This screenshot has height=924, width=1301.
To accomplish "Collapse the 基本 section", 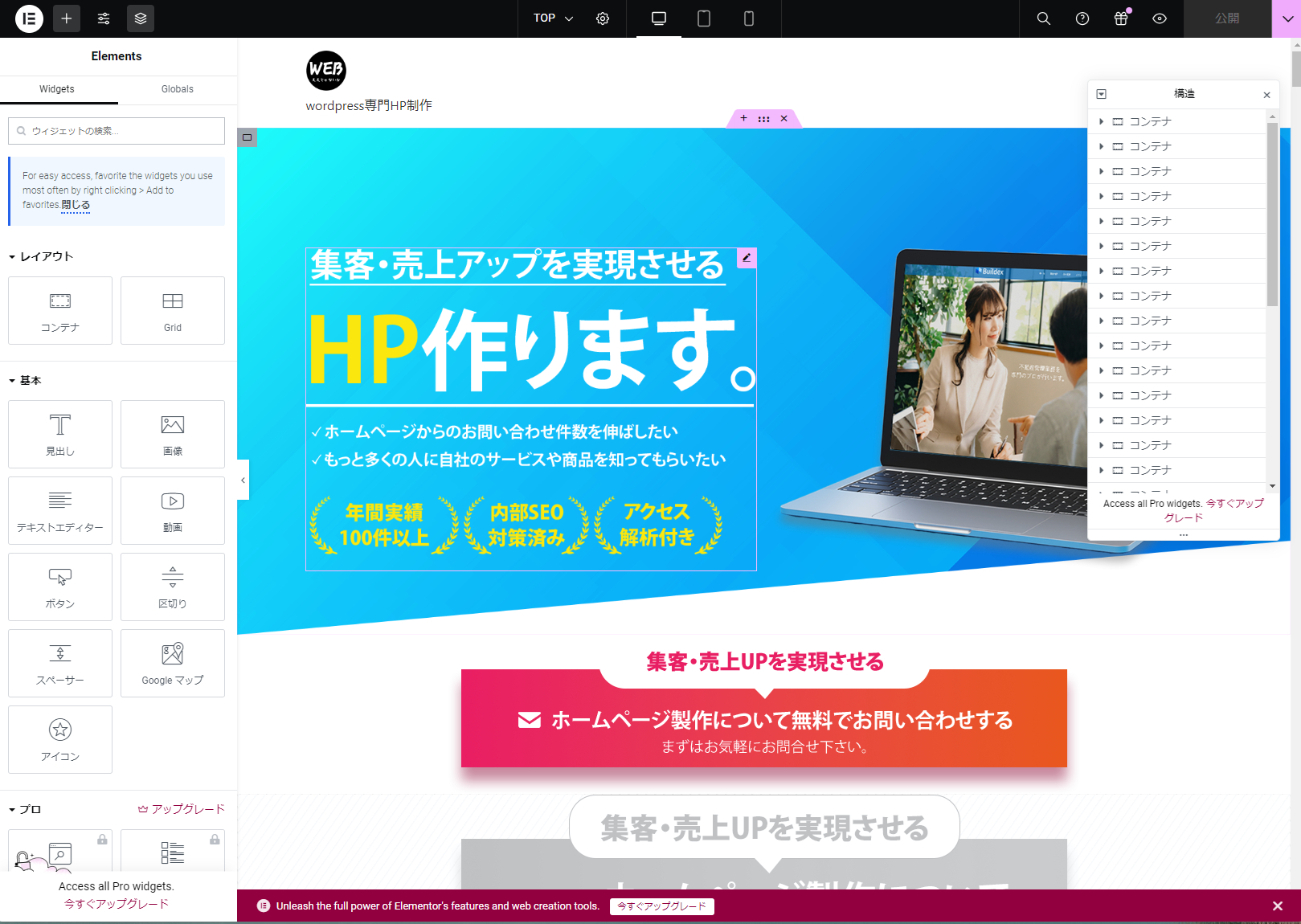I will [25, 380].
